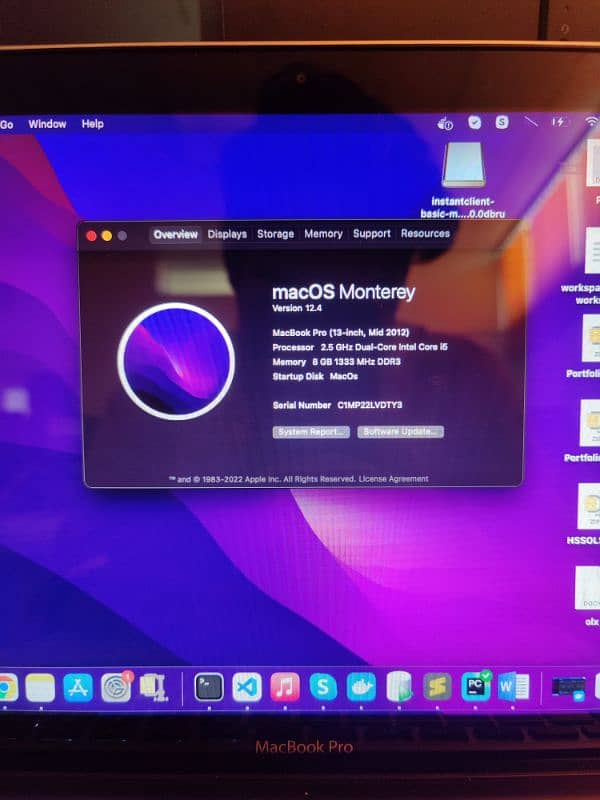
Task: Open the License Agreement link
Action: click(393, 479)
